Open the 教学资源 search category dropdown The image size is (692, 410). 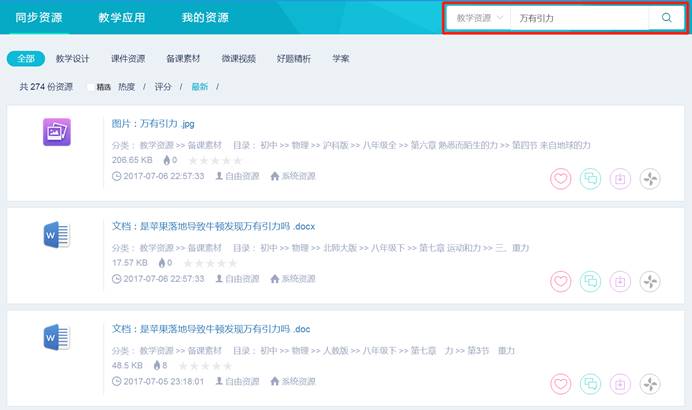coord(479,18)
